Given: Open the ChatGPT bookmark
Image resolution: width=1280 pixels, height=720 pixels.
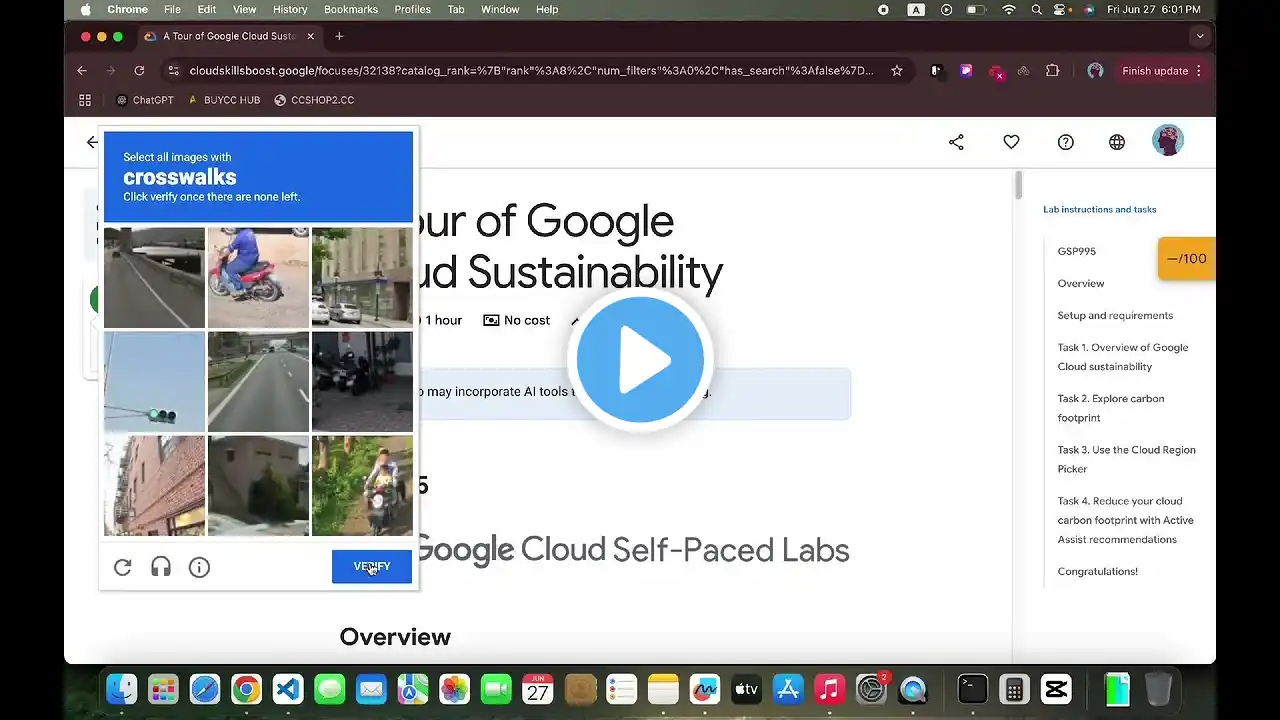Looking at the screenshot, I should pos(145,100).
